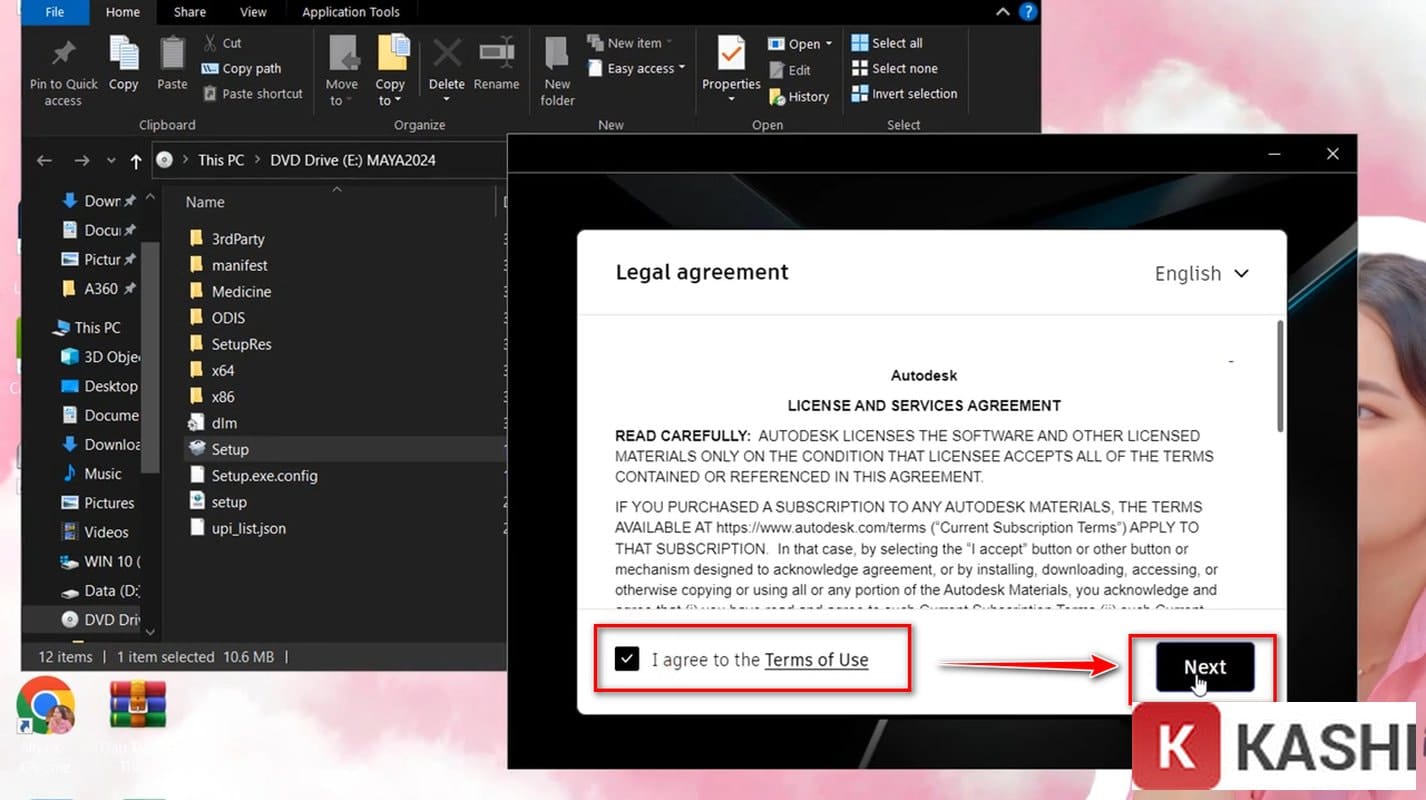This screenshot has height=800, width=1426.
Task: Open the Share ribbon tab
Action: [189, 12]
